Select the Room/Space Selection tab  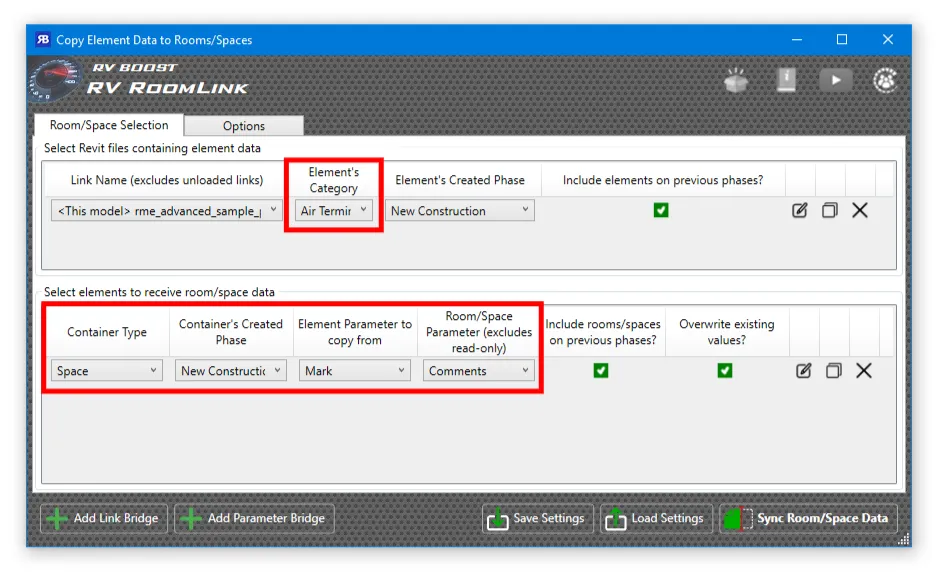tap(109, 125)
